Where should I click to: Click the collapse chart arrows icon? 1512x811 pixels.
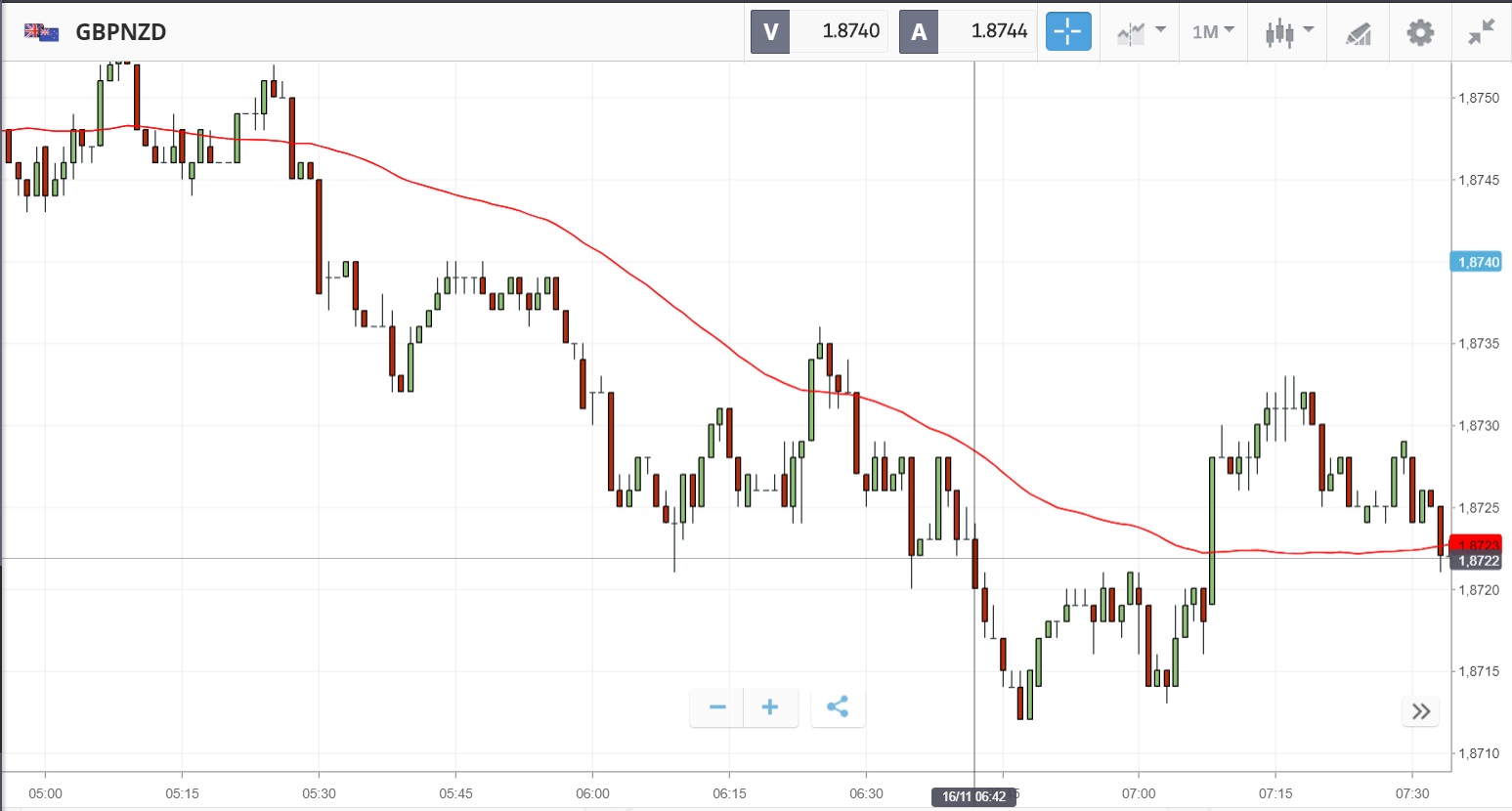1481,32
